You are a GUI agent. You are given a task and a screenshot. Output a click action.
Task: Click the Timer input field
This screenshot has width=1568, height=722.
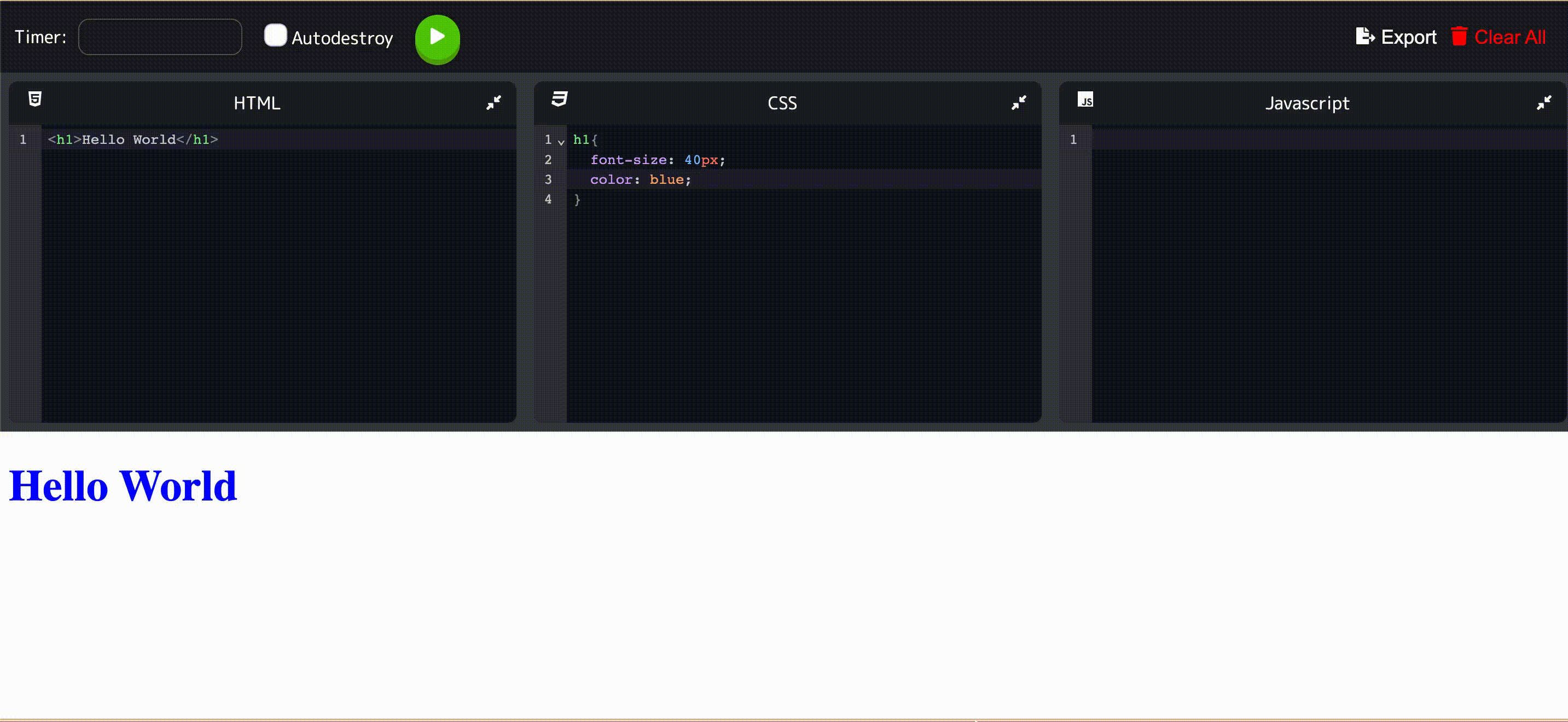tap(160, 37)
